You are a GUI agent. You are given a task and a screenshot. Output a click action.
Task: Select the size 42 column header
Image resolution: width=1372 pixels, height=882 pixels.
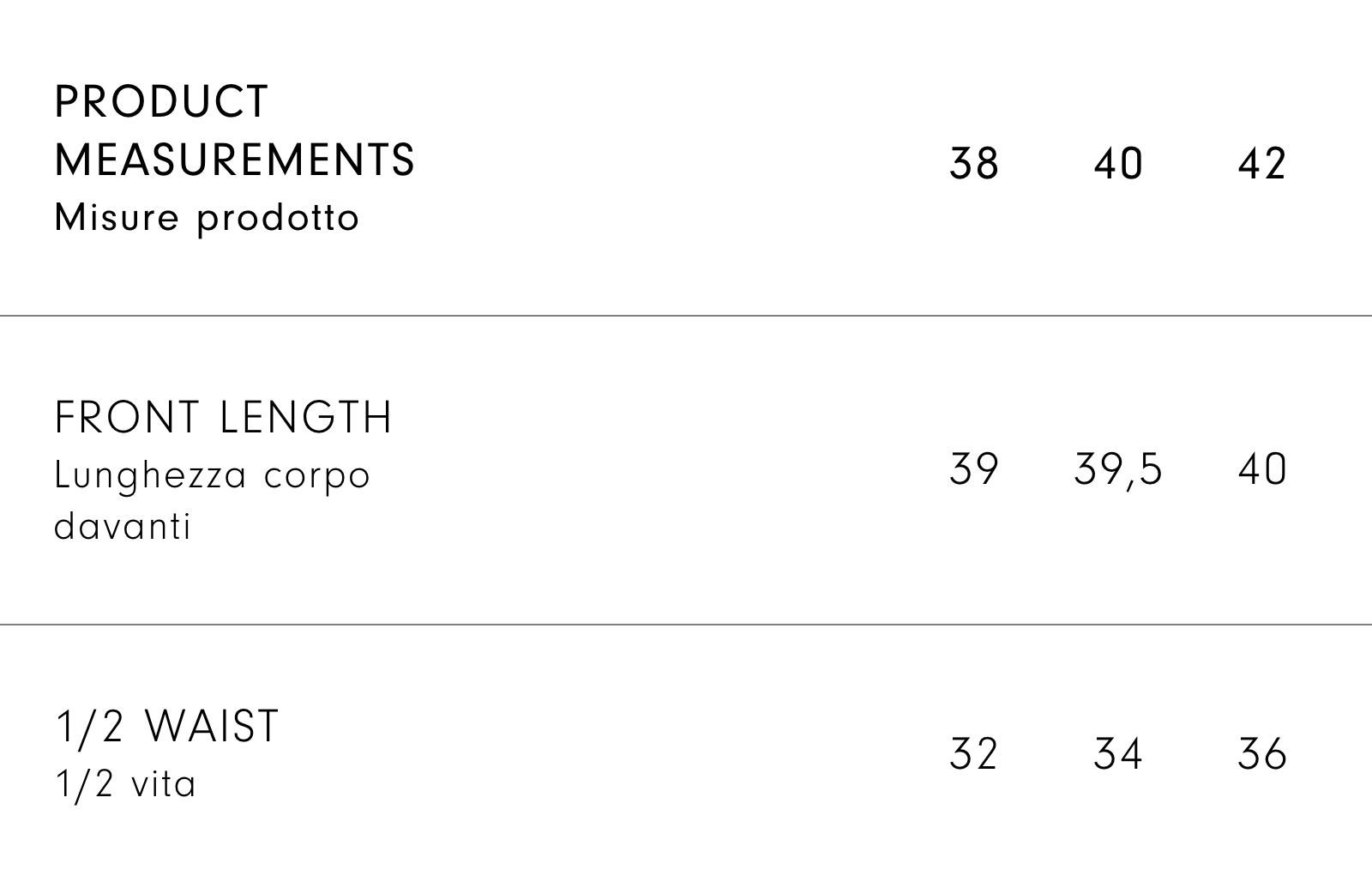(1262, 164)
